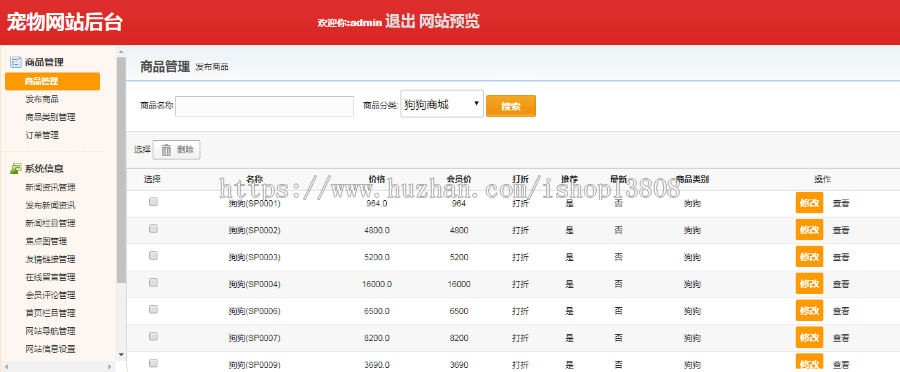900x372 pixels.
Task: Open 商品类别管理 in the sidebar
Action: (51, 117)
